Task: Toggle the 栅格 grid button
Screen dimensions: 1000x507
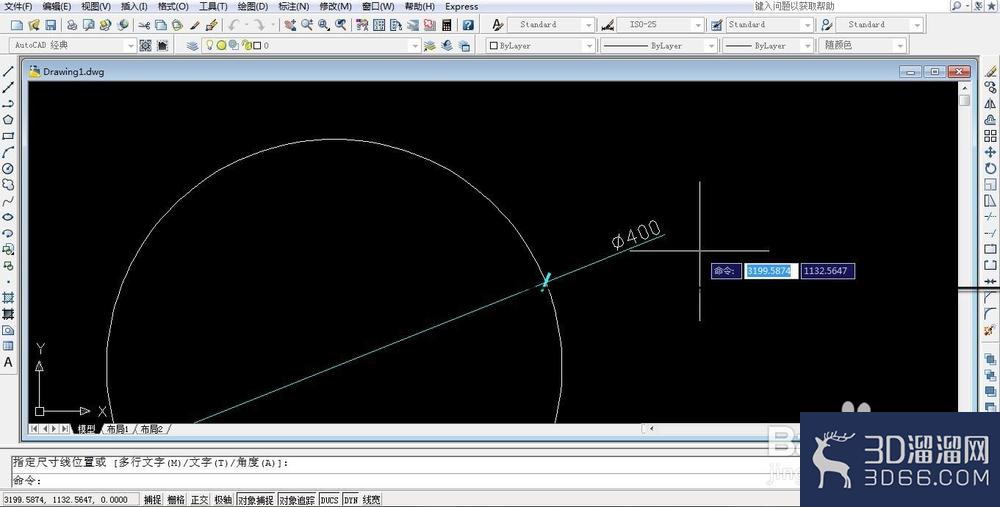Action: tap(176, 500)
